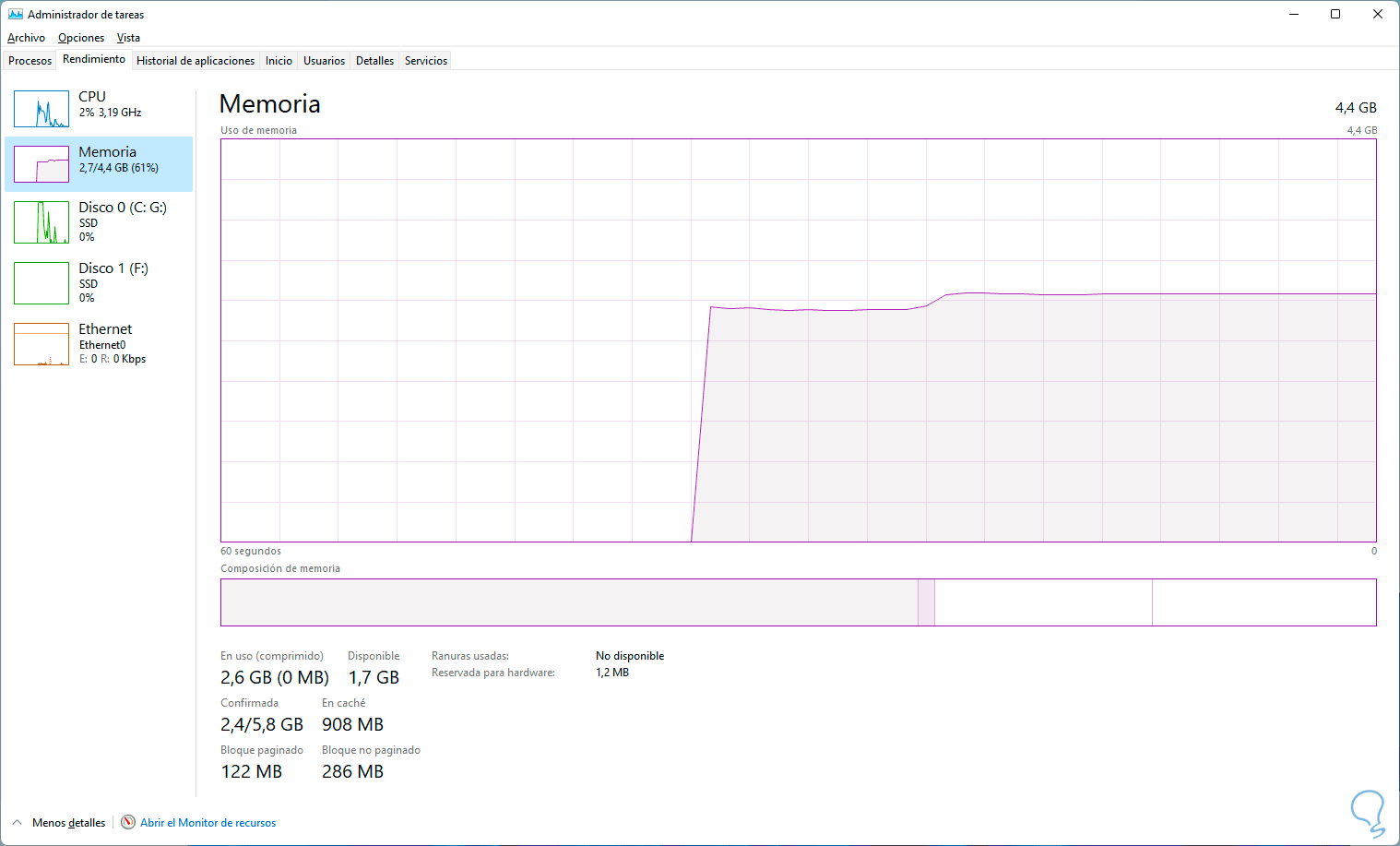The height and width of the screenshot is (846, 1400).
Task: Click the CPU label in sidebar
Action: tap(92, 97)
